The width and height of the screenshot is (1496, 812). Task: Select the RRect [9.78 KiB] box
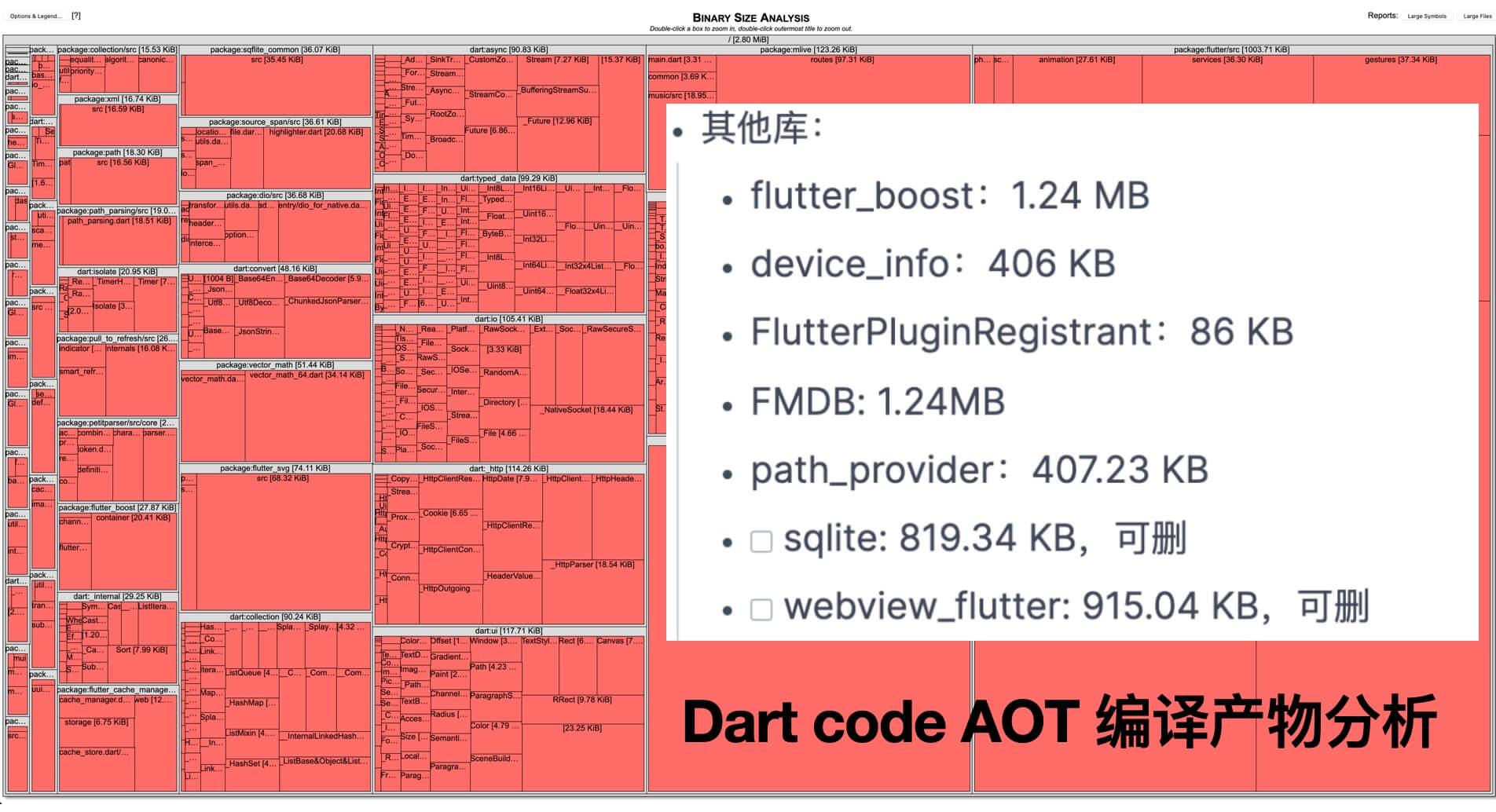pyautogui.click(x=582, y=709)
